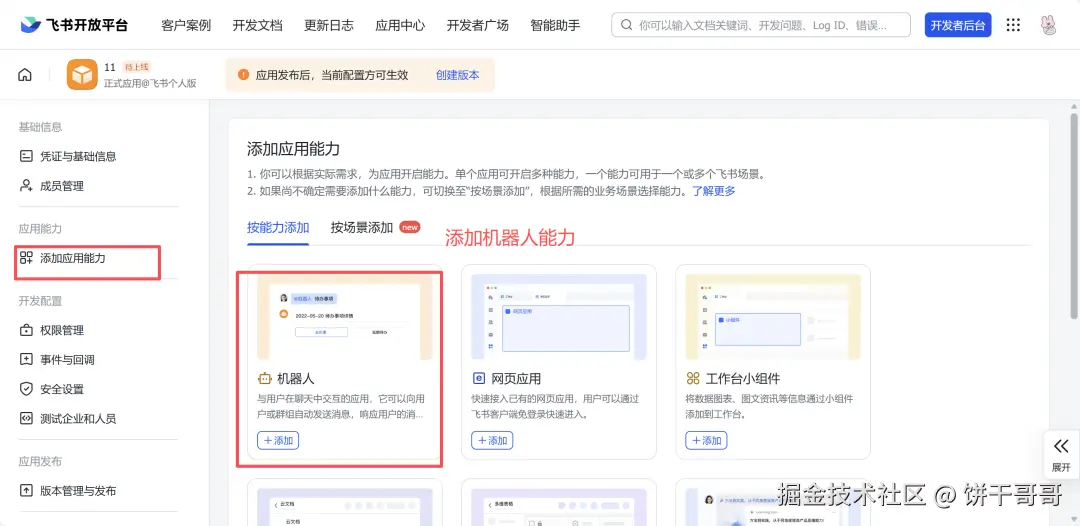The height and width of the screenshot is (526, 1080).
Task: Click the 机器人 card title
Action: (x=296, y=379)
